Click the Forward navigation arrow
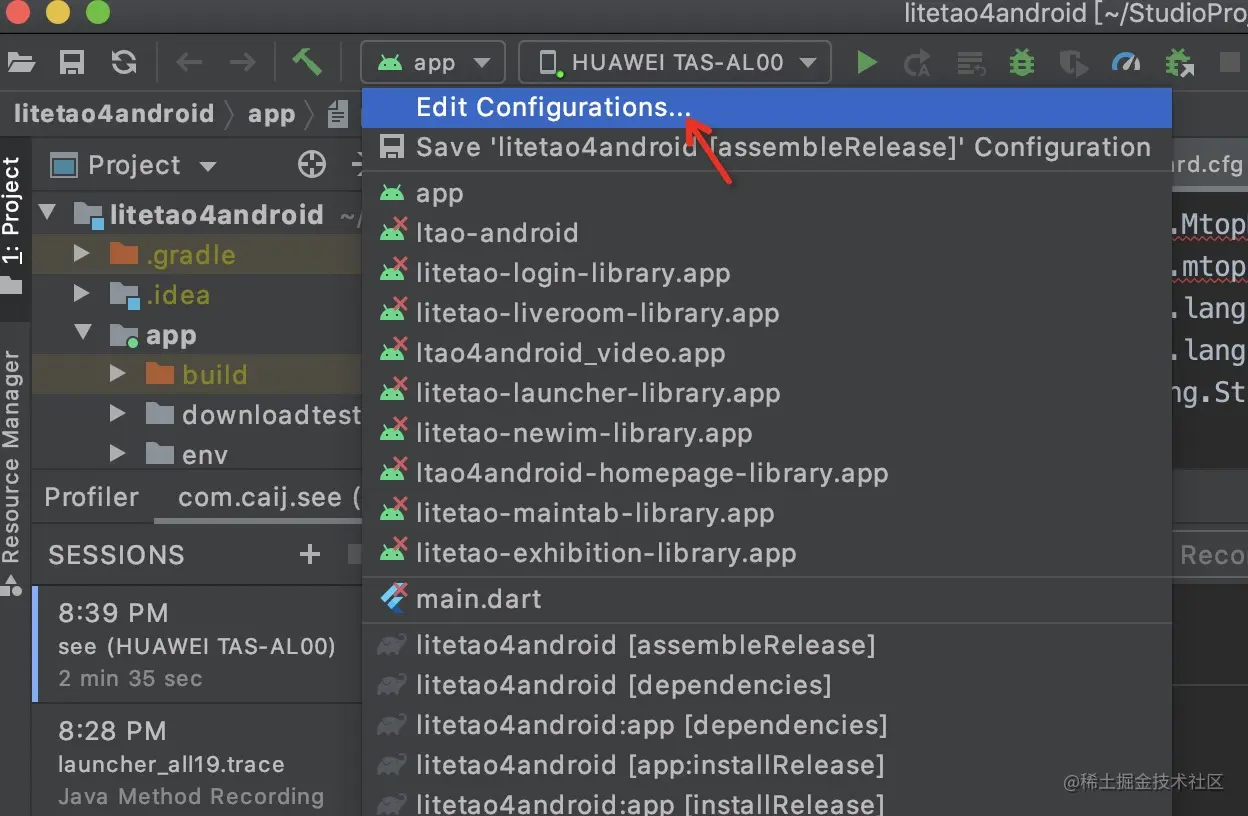Screen dimensions: 1248x816 [x=242, y=62]
